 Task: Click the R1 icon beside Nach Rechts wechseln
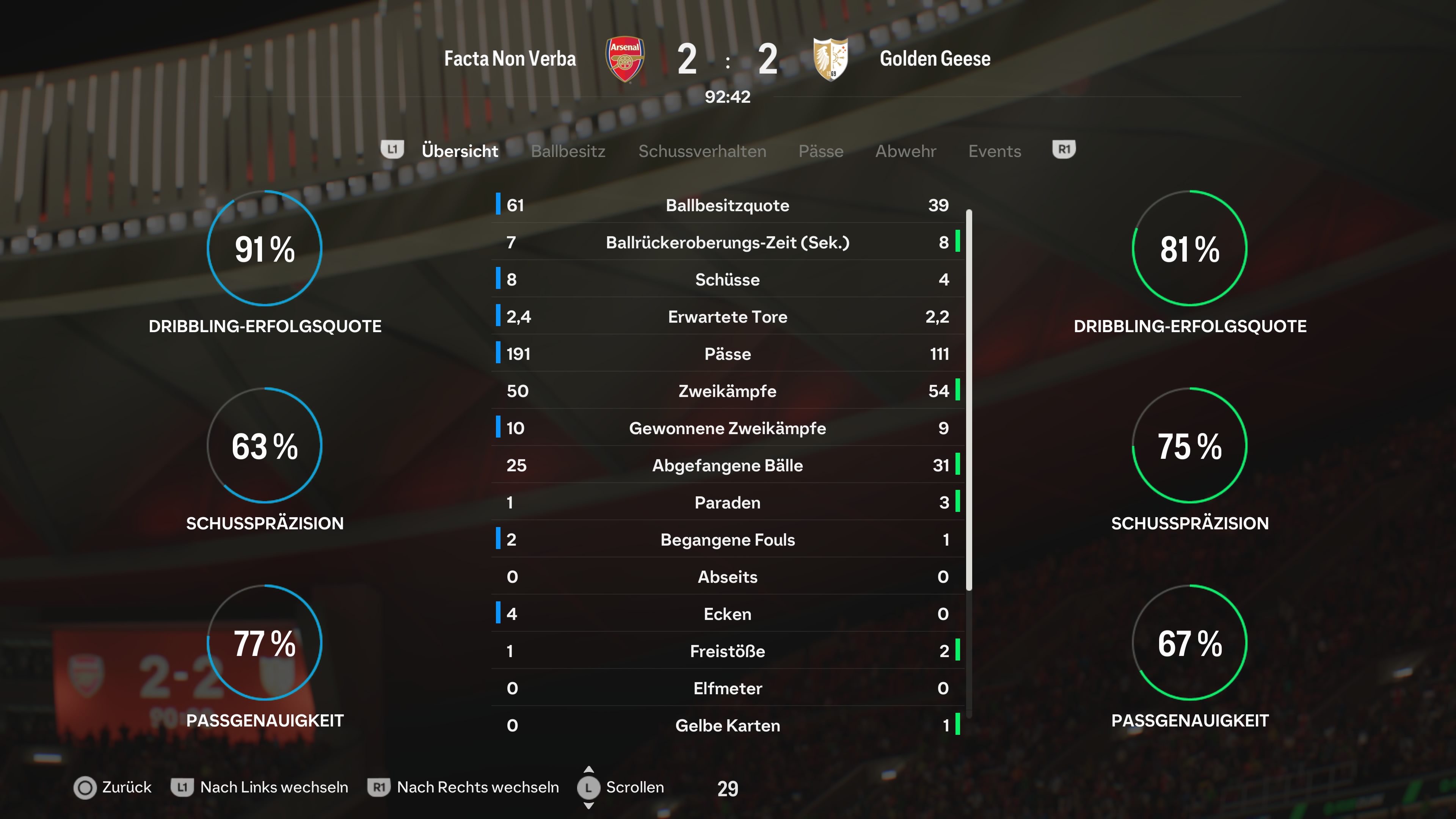[379, 787]
